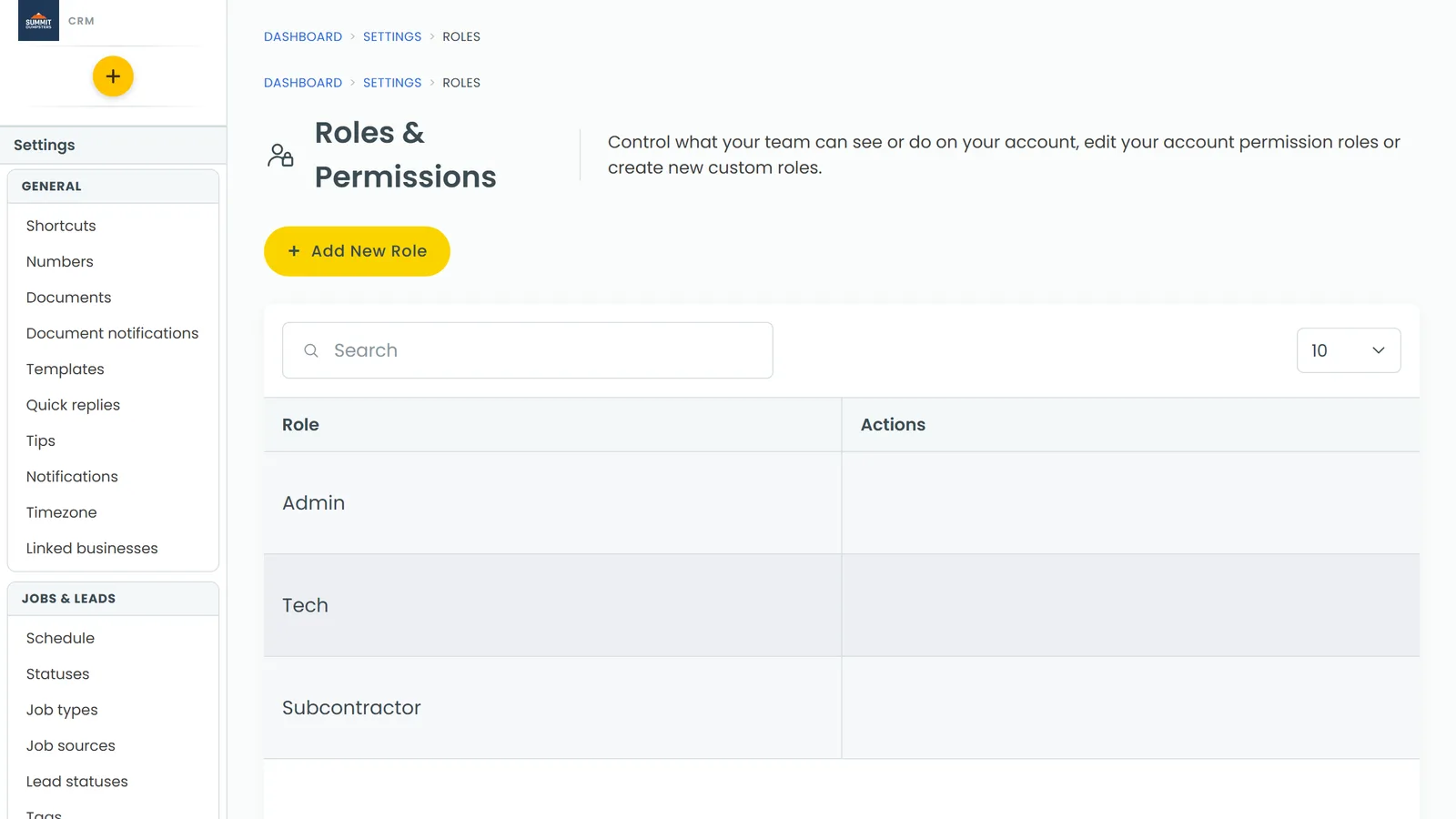
Task: Open Documents settings
Action: 69,298
